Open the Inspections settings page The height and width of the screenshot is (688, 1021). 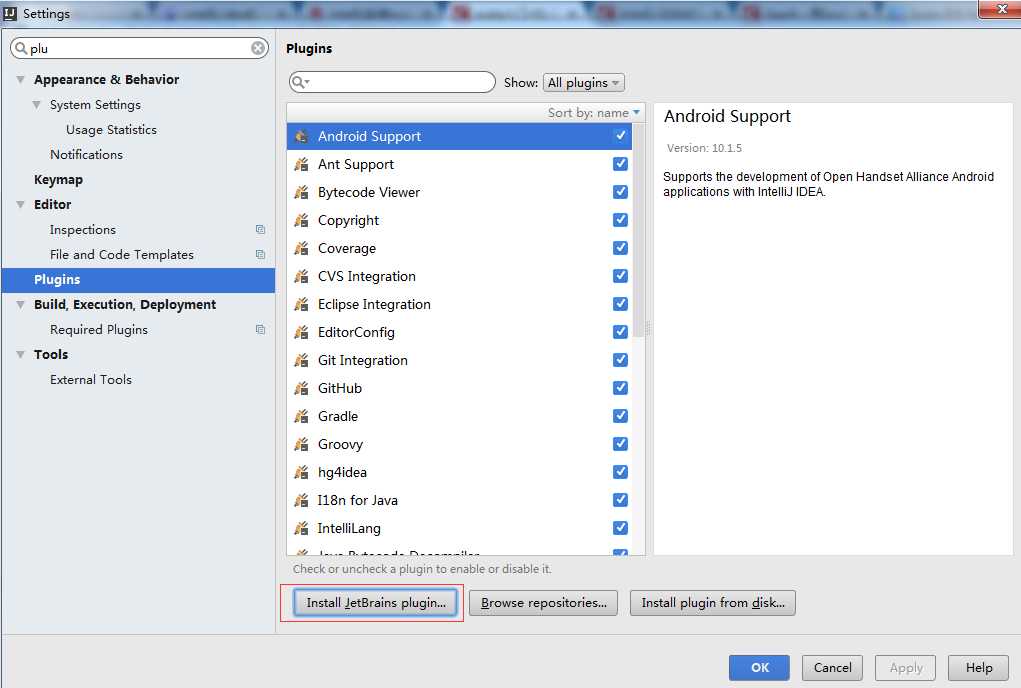point(83,230)
